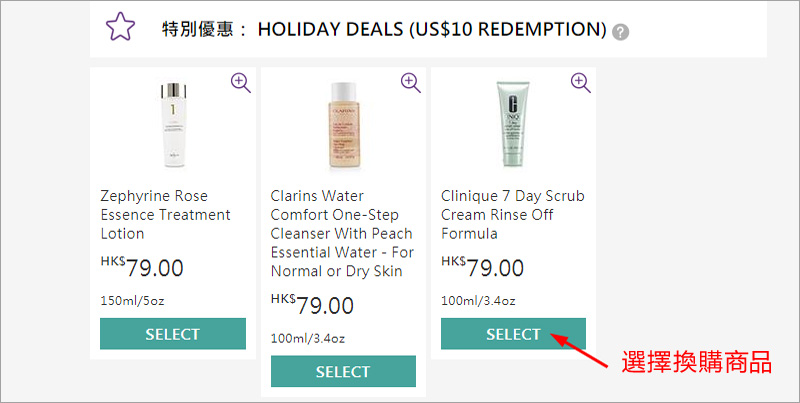
Task: Open the Zephyrine Rose Essence Treatment Lotion link
Action: click(x=166, y=214)
